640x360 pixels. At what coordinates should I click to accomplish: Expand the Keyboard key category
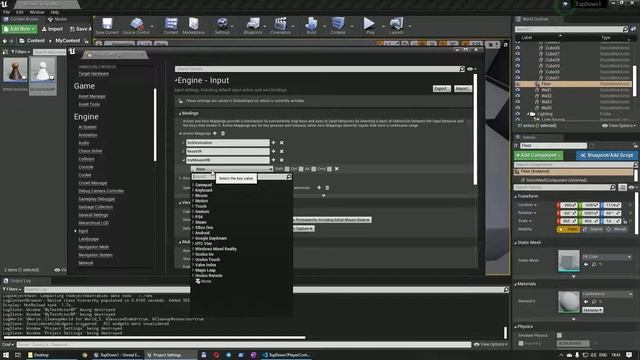[193, 190]
